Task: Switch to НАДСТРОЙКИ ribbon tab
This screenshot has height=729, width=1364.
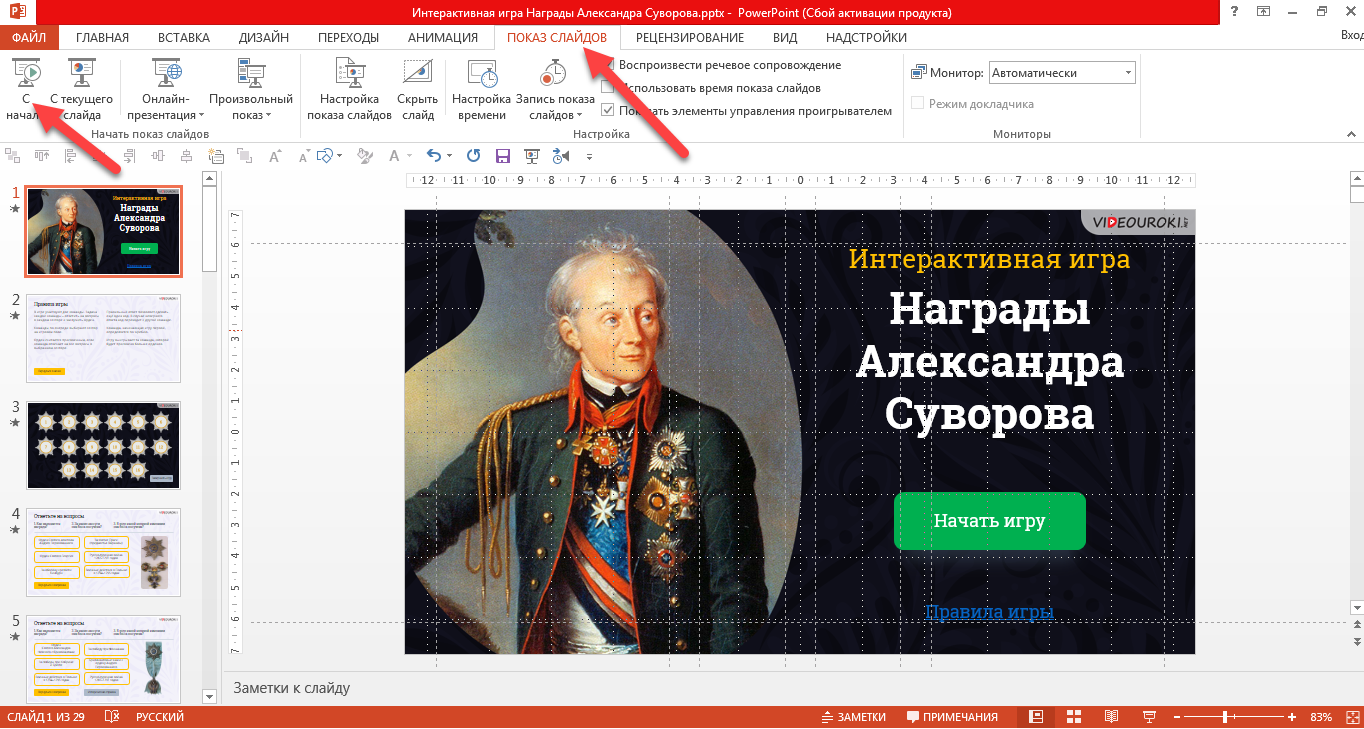Action: 866,37
